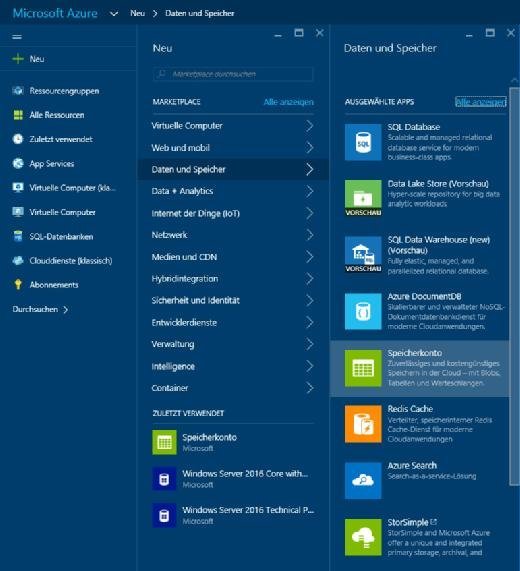Screen dimensions: 520x571
Task: Click Alle anzeigen link in Marketplace
Action: click(x=288, y=102)
